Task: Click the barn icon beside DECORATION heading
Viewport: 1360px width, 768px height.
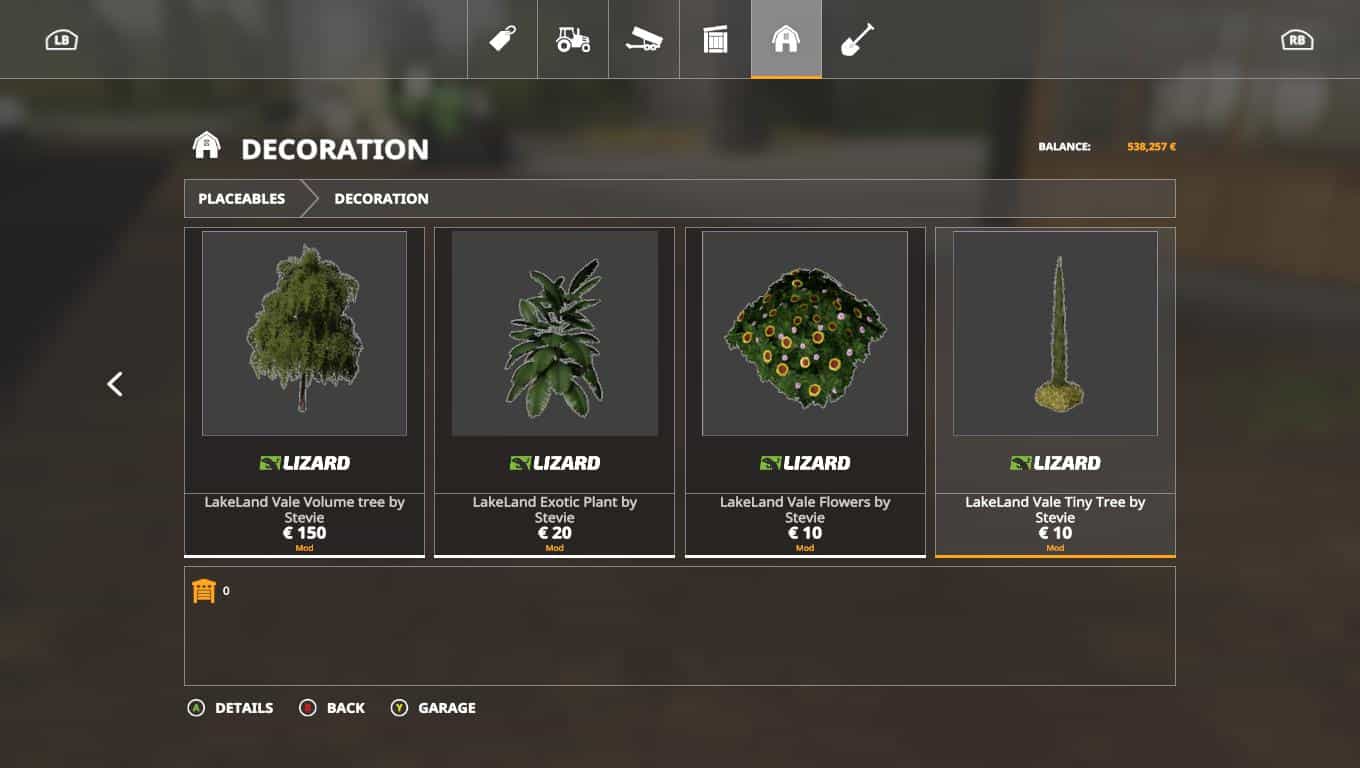Action: click(x=206, y=146)
